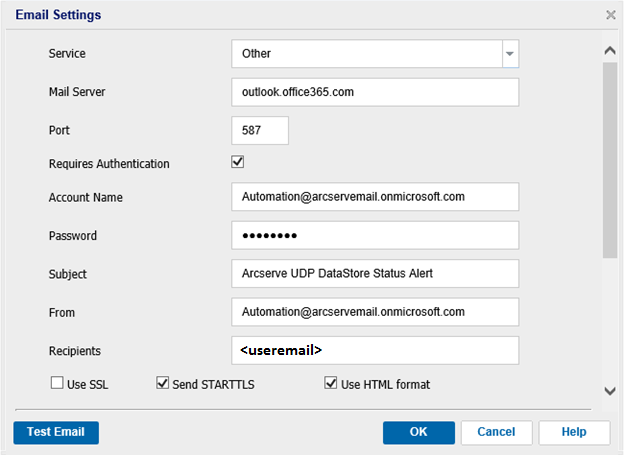Screen dimensions: 624x455
Task: Click the Password field
Action: [374, 236]
